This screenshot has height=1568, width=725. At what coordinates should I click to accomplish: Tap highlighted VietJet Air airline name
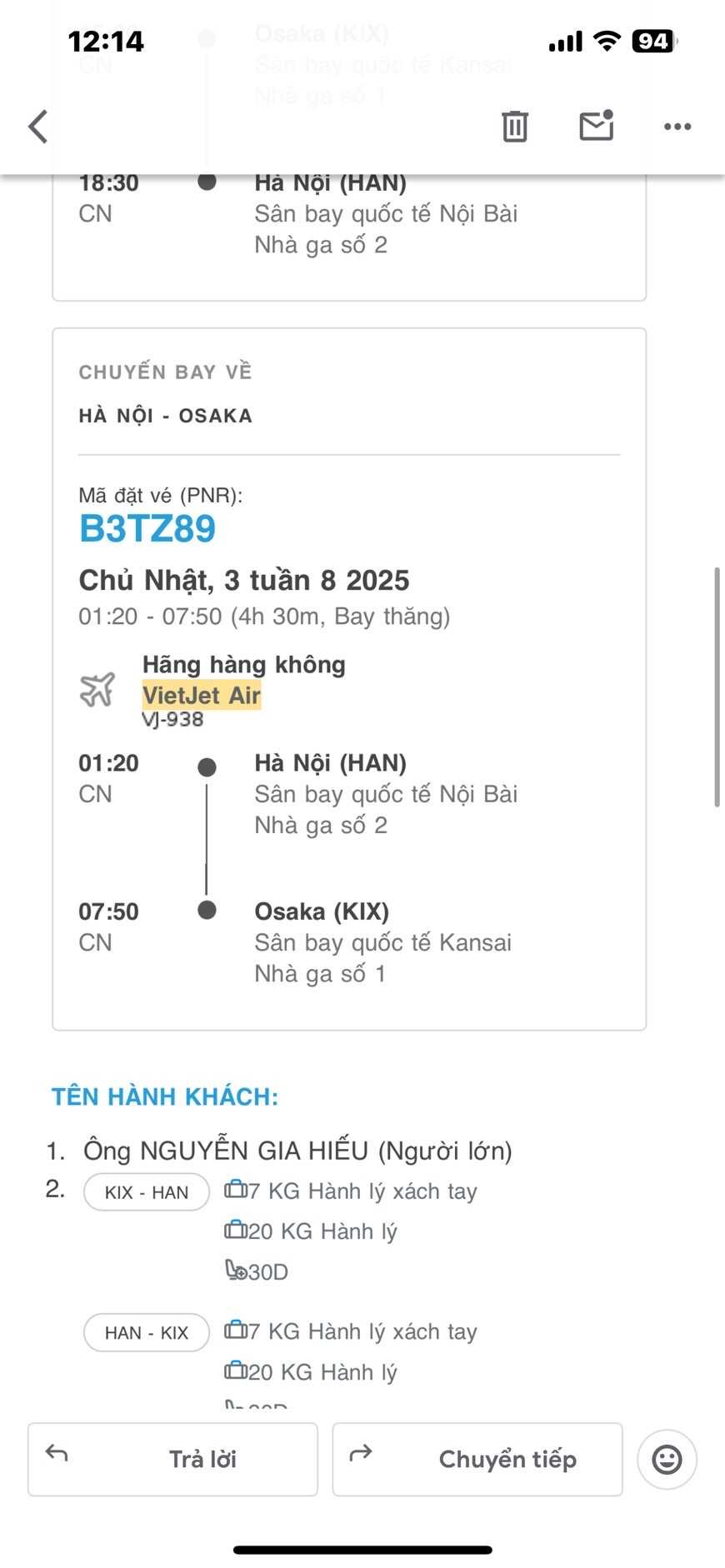(202, 695)
